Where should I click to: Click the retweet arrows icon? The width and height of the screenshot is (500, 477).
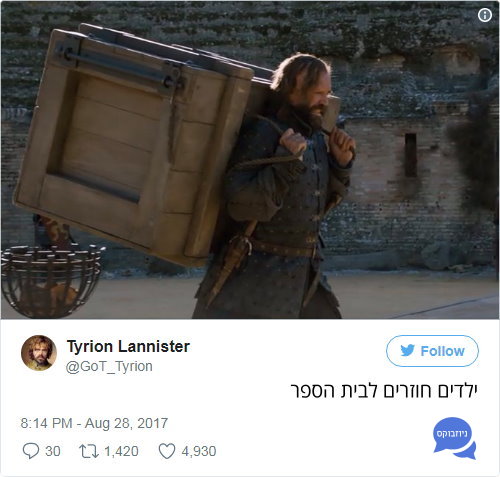[89, 451]
